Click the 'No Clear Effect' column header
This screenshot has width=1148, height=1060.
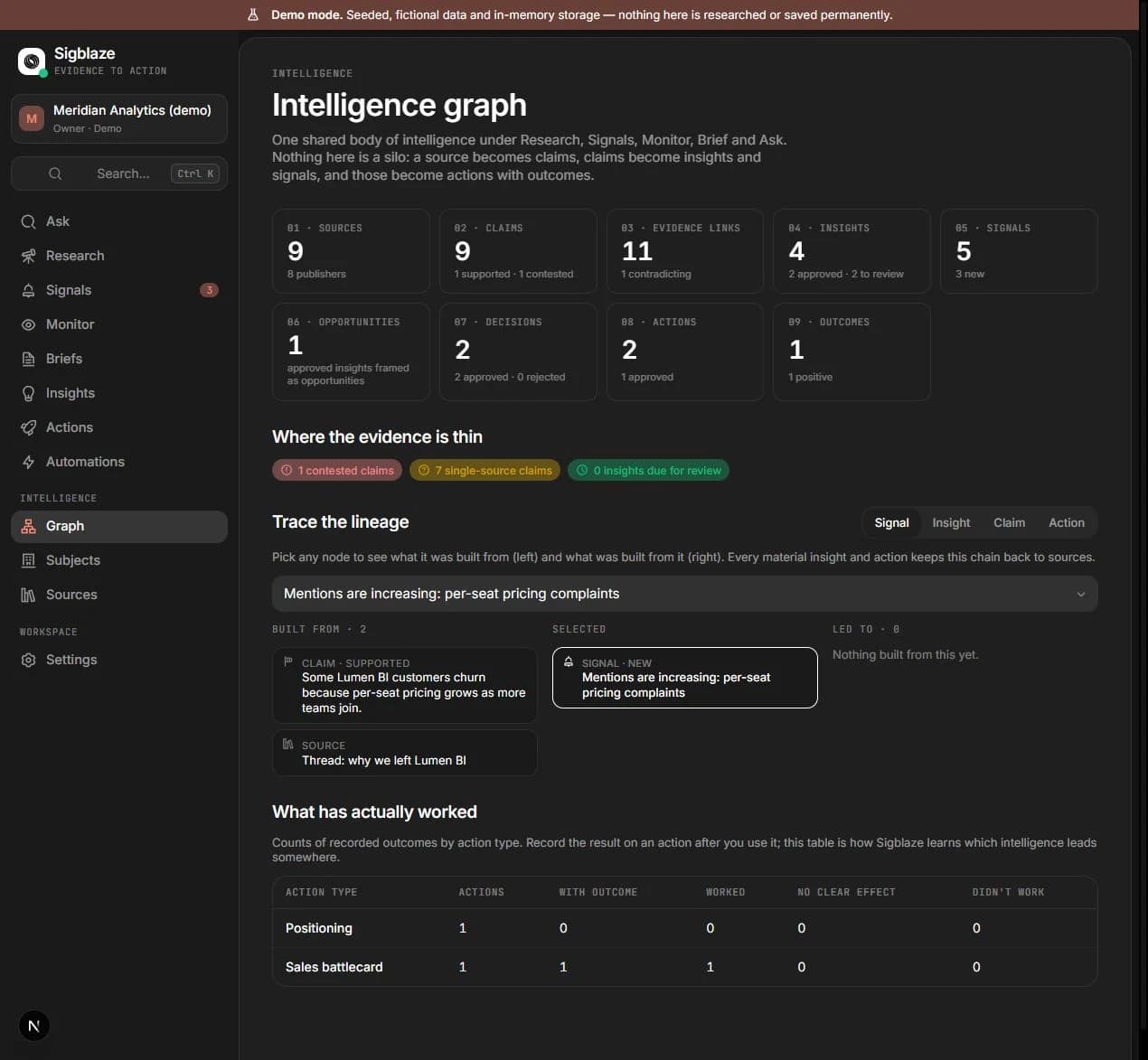tap(846, 892)
